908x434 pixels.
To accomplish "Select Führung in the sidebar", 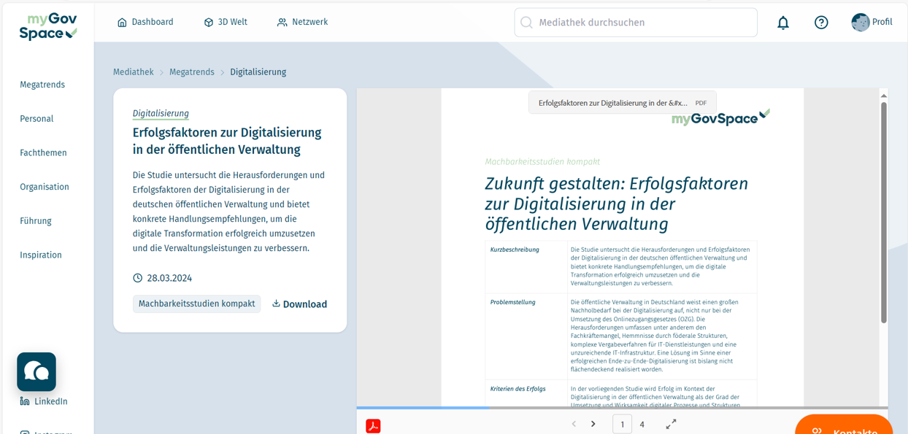I will pyautogui.click(x=35, y=221).
